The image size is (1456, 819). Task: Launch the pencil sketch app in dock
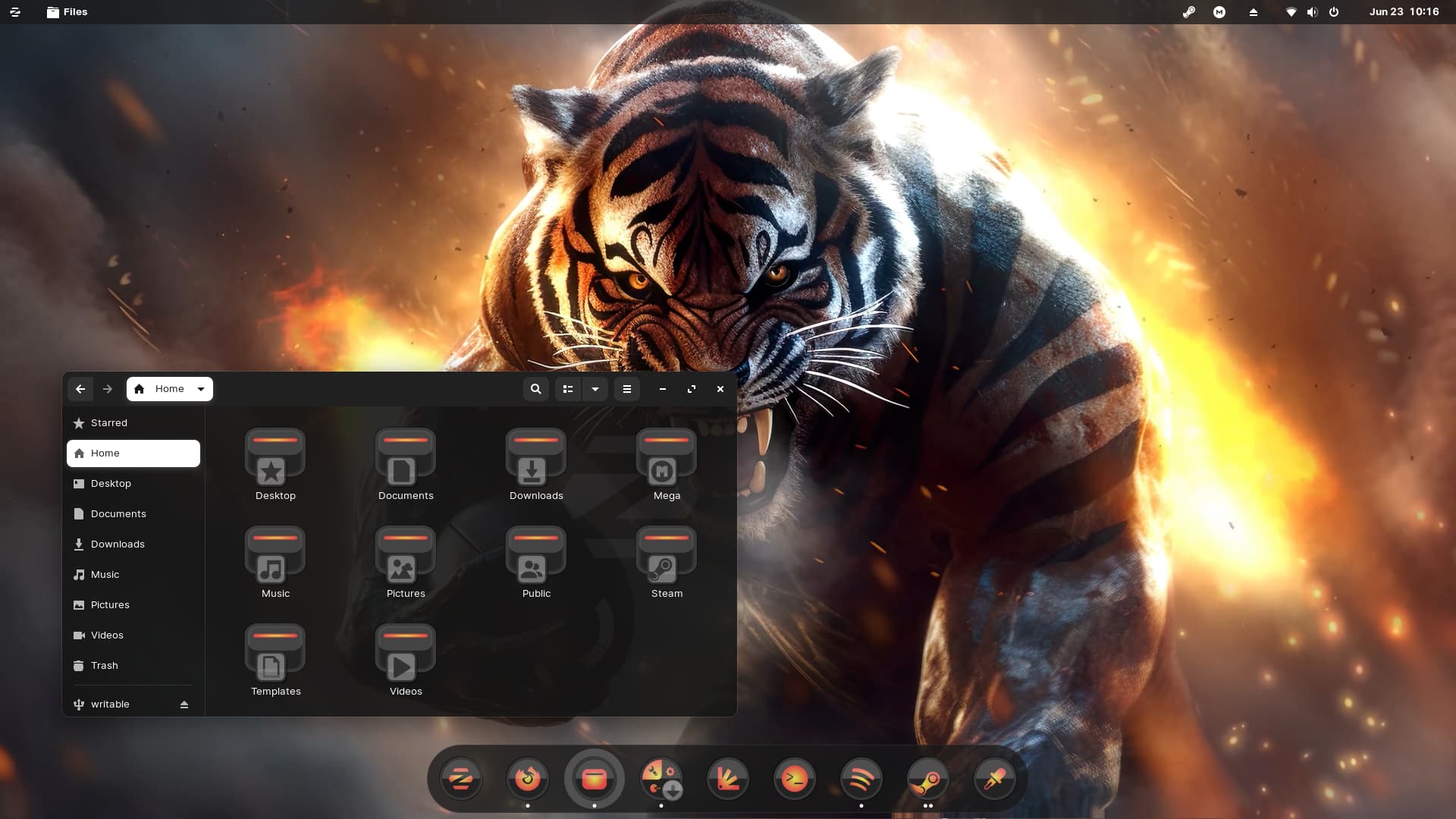(728, 779)
